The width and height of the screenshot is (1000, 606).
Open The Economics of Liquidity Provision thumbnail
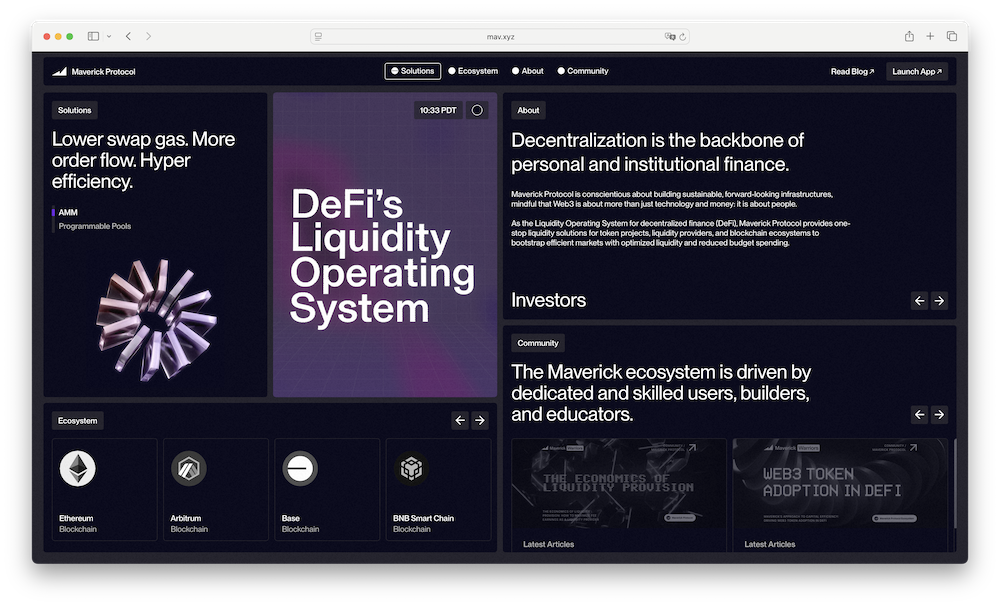[x=619, y=483]
